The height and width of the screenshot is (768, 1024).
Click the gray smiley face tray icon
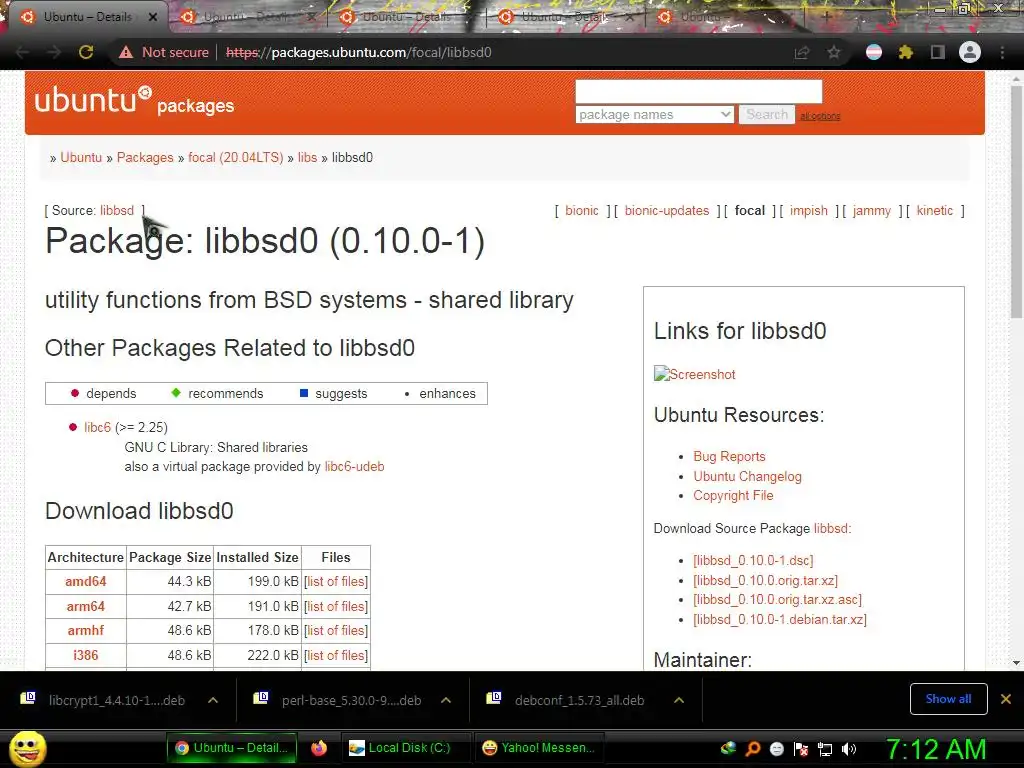(776, 749)
